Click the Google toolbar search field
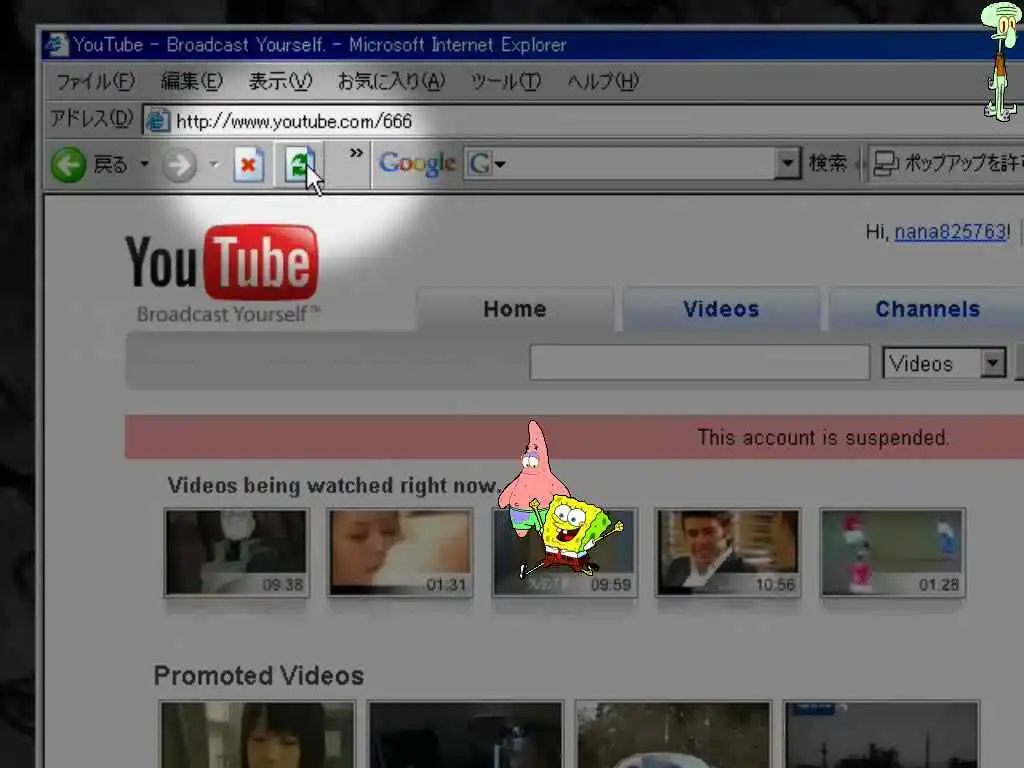 point(620,163)
